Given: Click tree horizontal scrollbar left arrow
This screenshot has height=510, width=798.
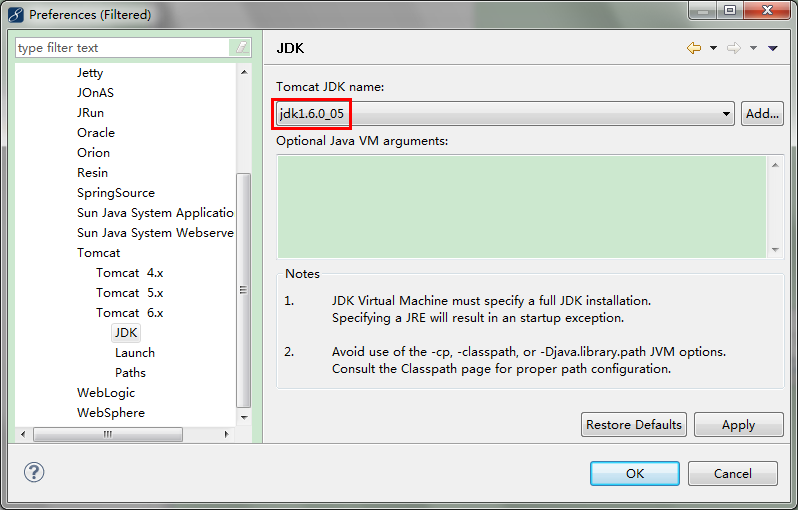Looking at the screenshot, I should click(23, 434).
